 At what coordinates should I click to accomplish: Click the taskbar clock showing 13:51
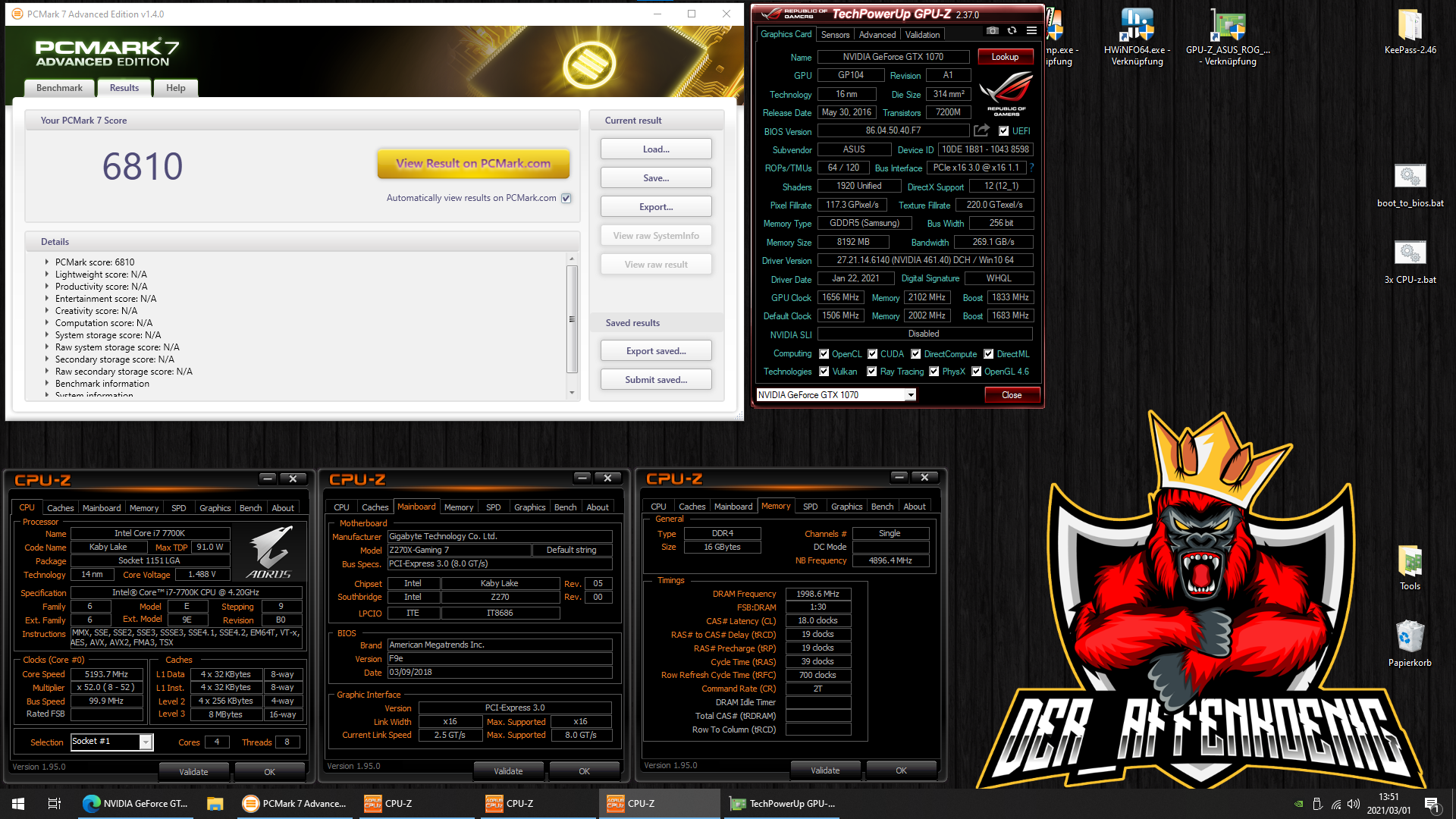click(1389, 804)
